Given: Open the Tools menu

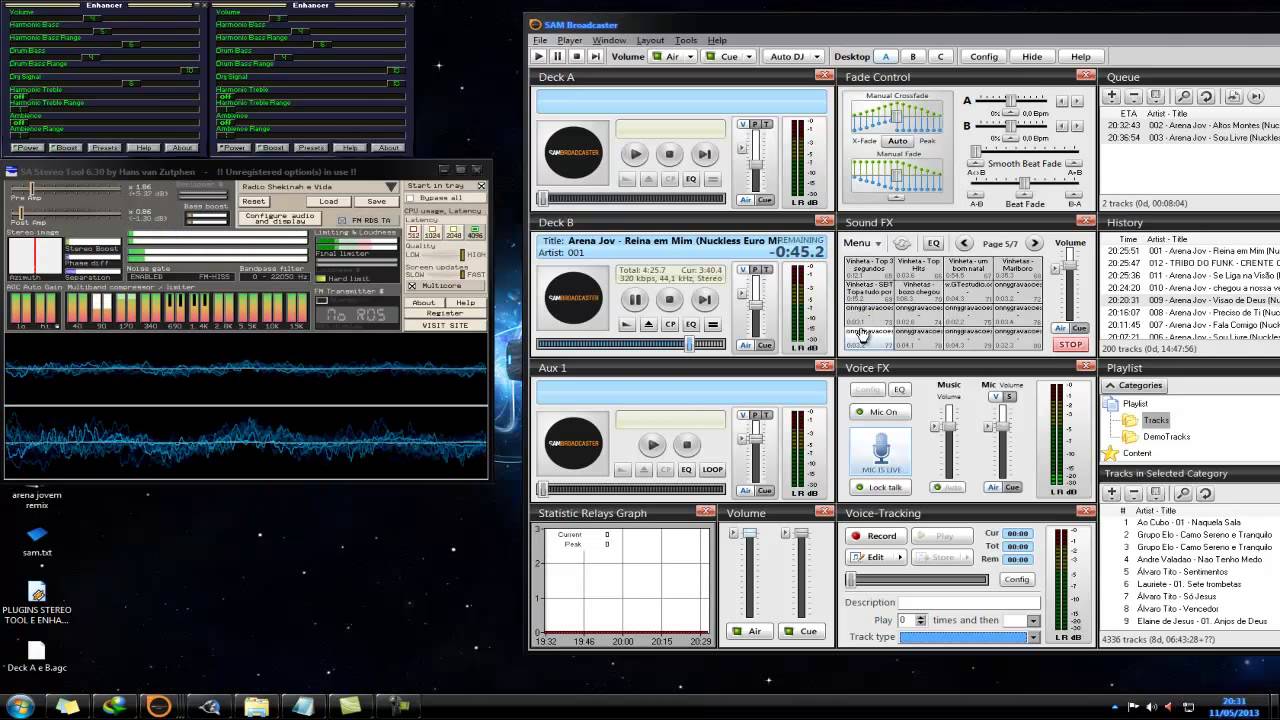Looking at the screenshot, I should 686,41.
